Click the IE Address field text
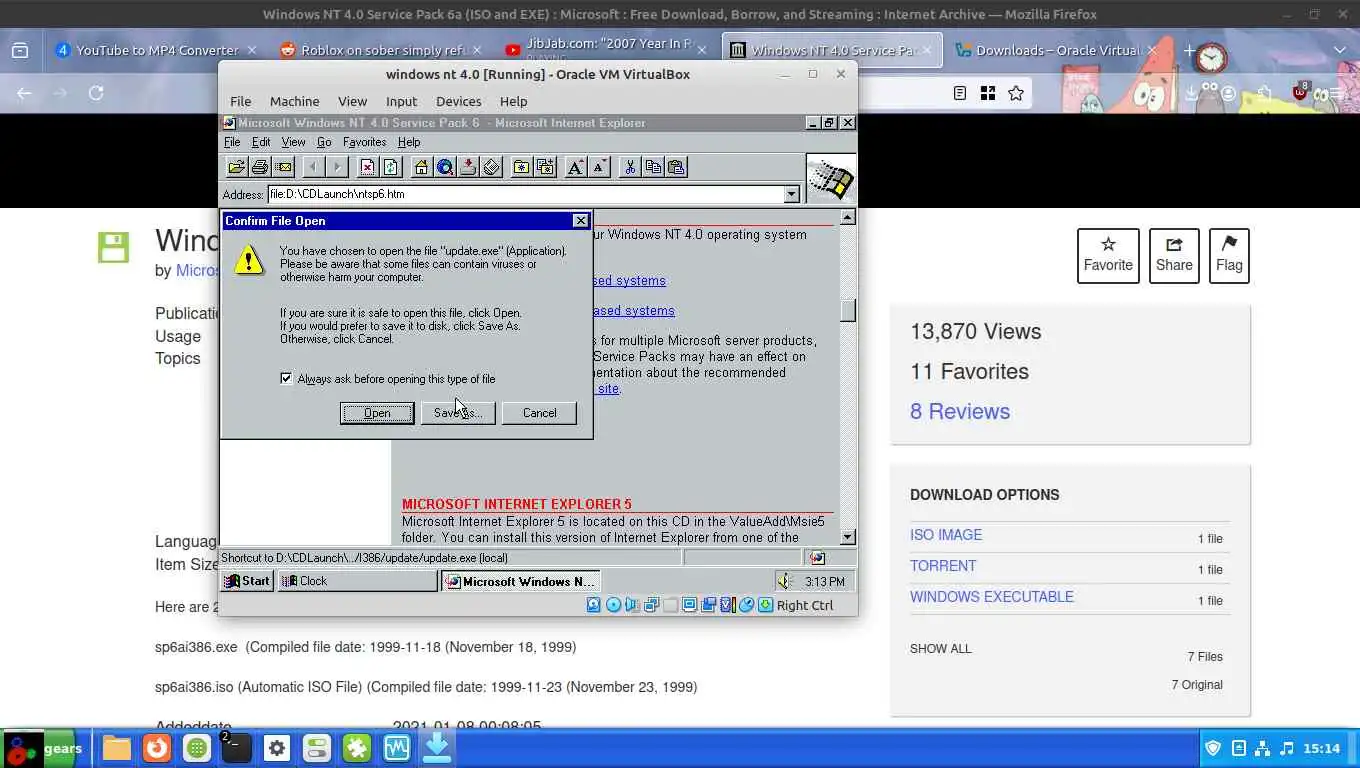This screenshot has width=1360, height=768. [x=336, y=194]
